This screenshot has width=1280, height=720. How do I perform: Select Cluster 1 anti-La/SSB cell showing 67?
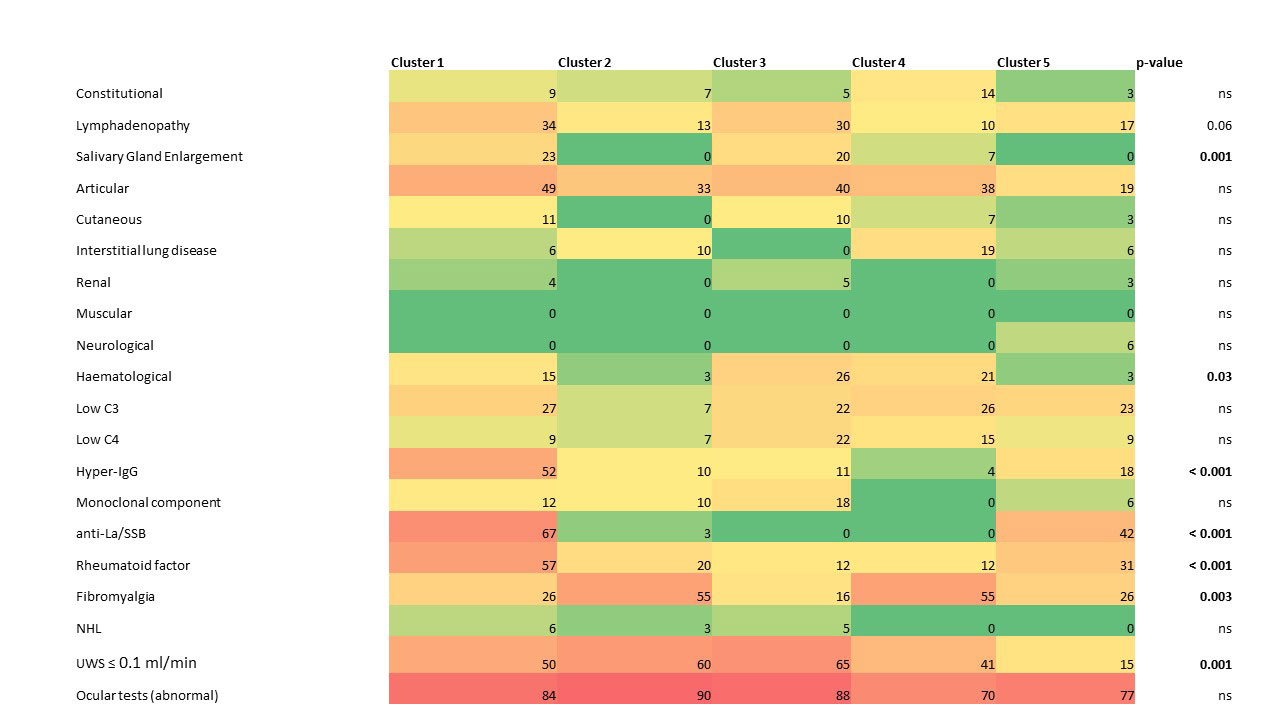[473, 534]
